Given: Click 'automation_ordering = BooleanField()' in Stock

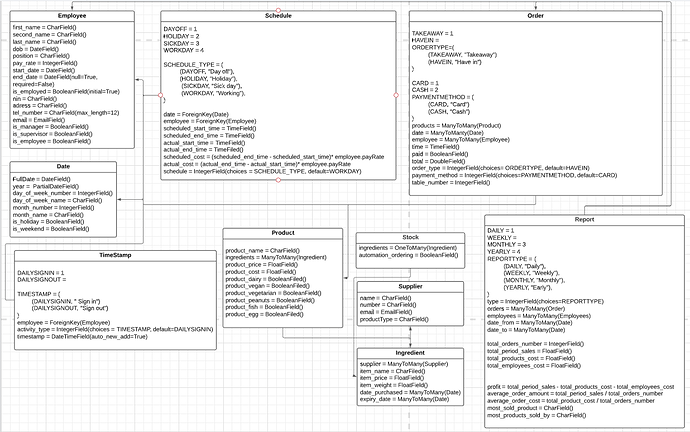Looking at the screenshot, I should point(408,256).
